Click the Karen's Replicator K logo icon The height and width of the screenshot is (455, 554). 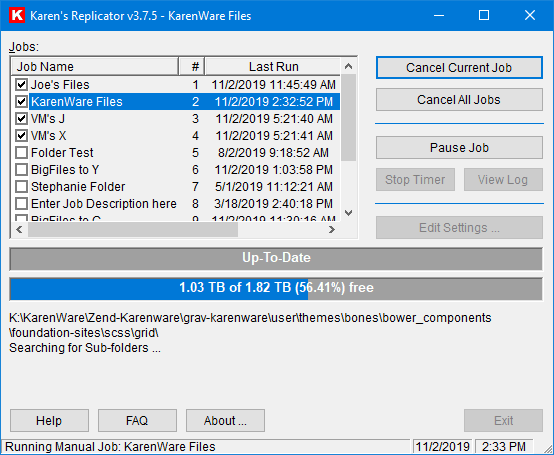pos(17,16)
